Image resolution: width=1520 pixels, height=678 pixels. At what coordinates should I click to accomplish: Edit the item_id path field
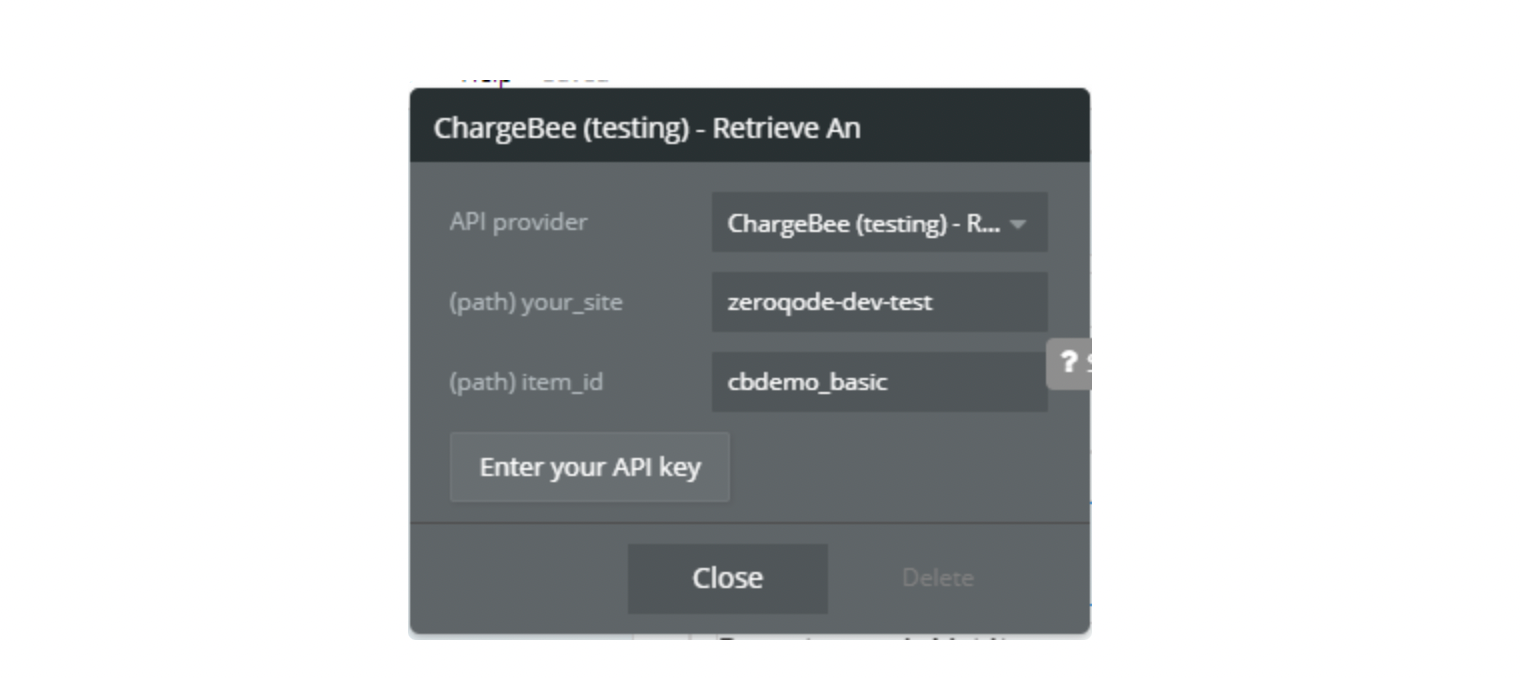tap(879, 382)
